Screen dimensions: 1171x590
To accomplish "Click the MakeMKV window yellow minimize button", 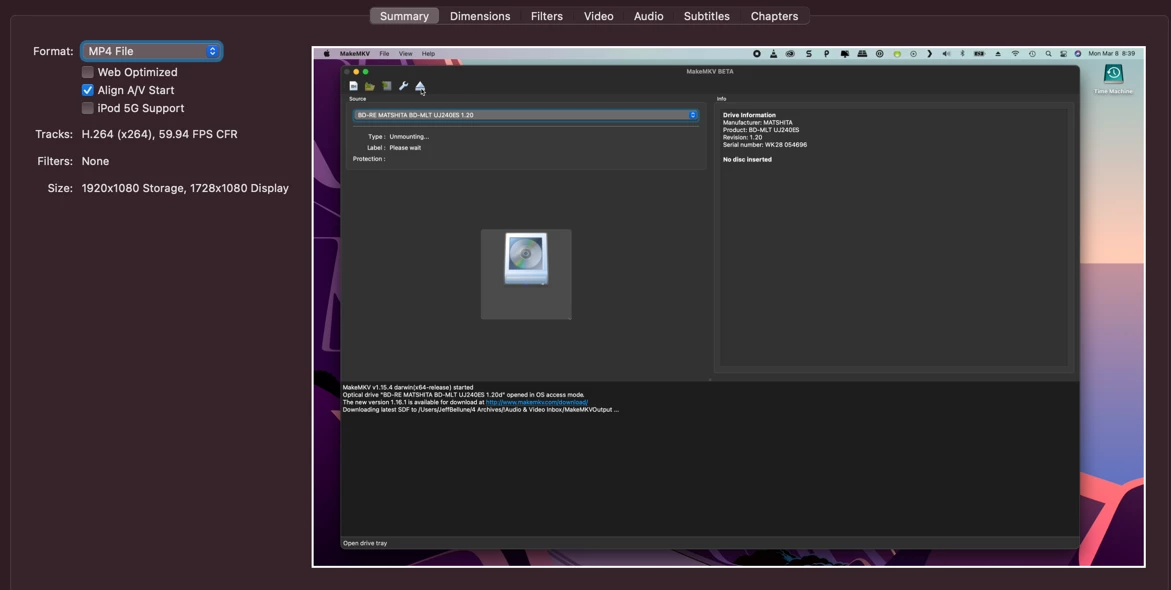I will coord(356,72).
